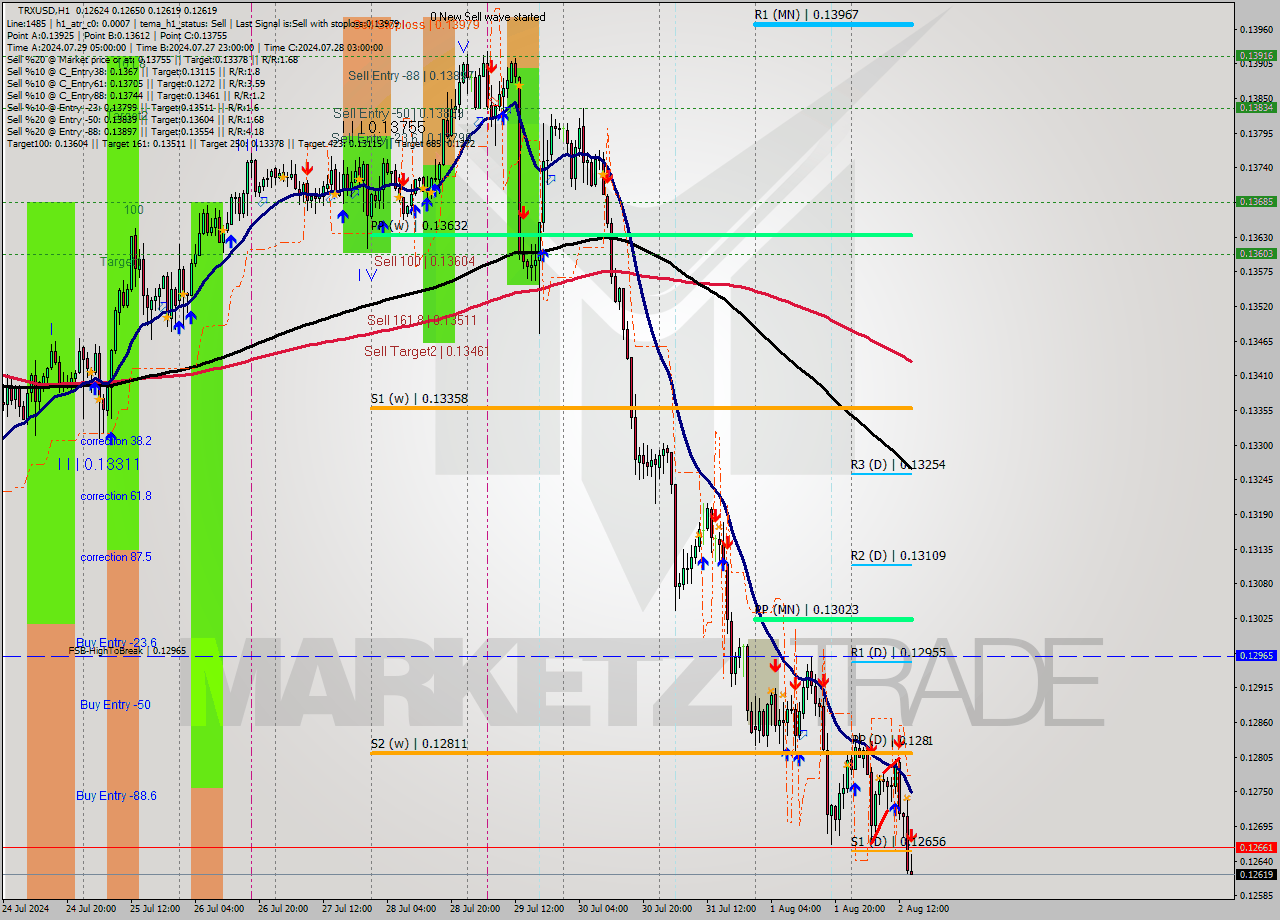Click the 0 New Sell wave started text

tap(488, 17)
